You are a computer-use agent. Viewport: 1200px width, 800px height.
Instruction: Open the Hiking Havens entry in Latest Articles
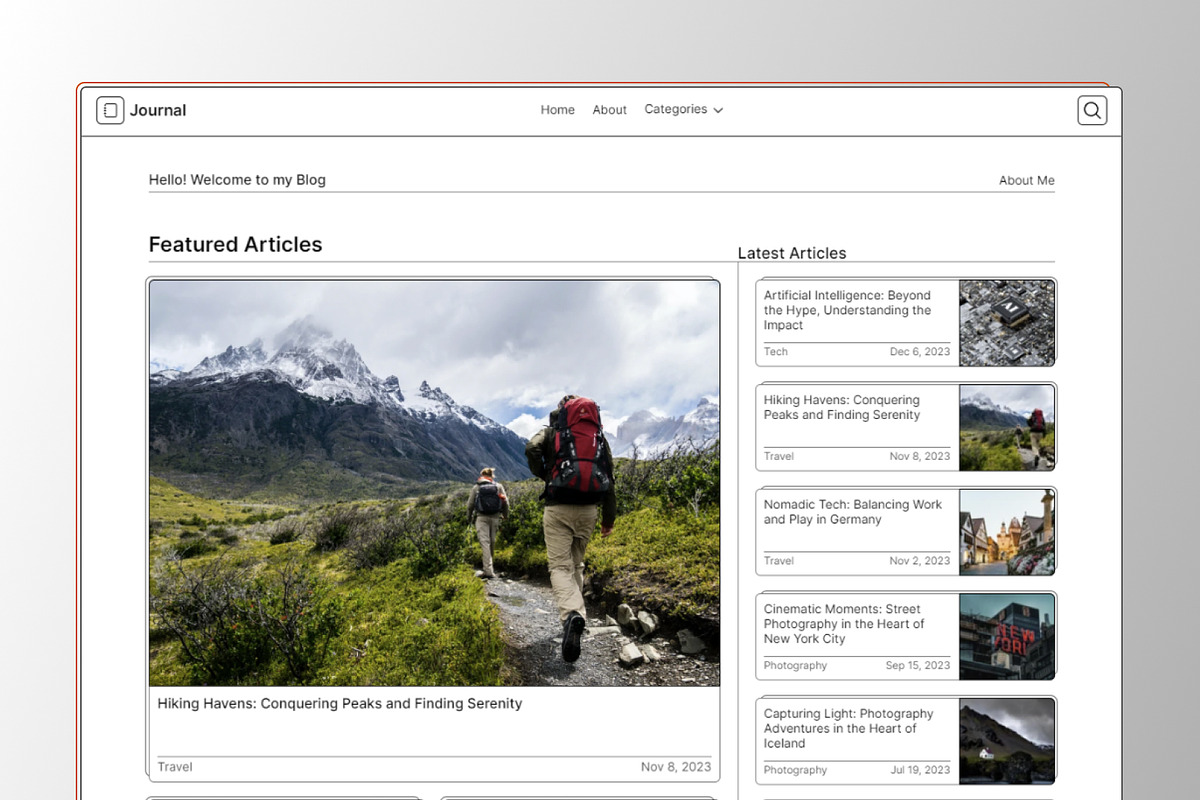pyautogui.click(x=842, y=408)
